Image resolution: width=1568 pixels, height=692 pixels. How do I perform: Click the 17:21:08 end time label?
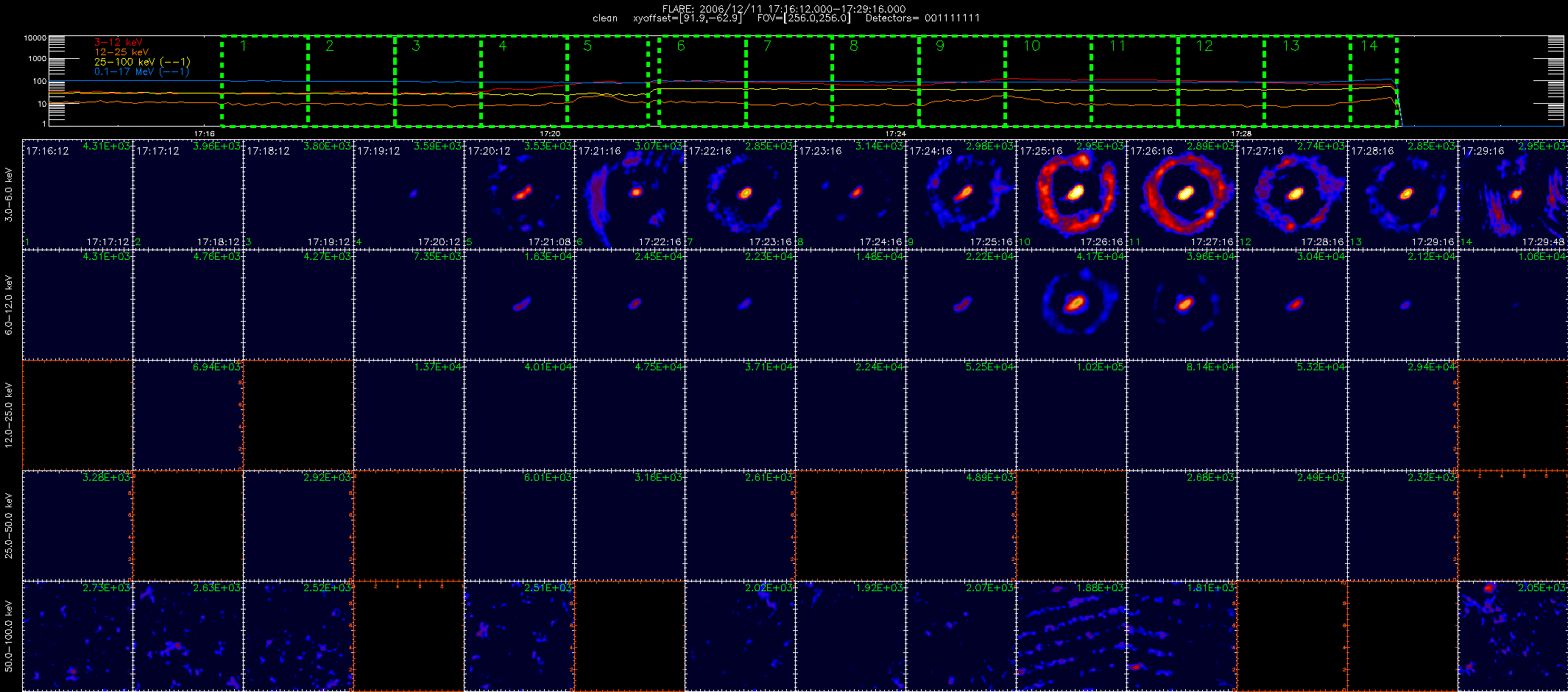pyautogui.click(x=549, y=241)
